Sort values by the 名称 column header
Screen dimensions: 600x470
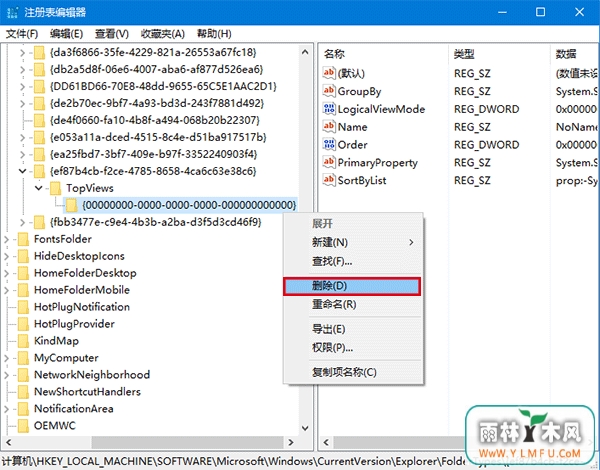tap(383, 54)
